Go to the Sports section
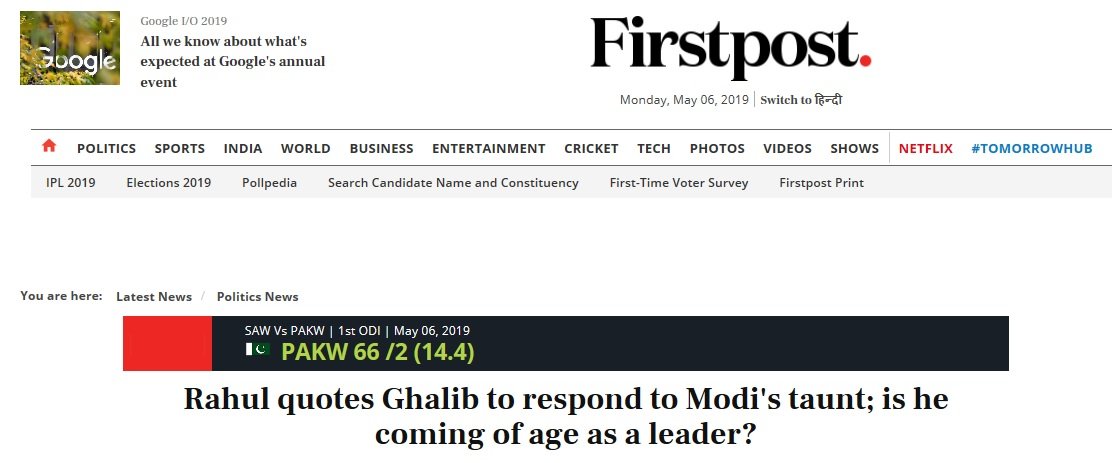 point(179,148)
